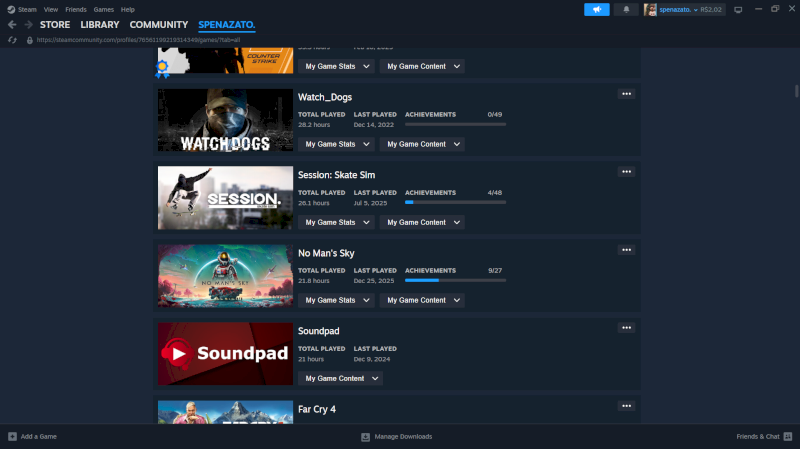The width and height of the screenshot is (800, 449).
Task: Switch to the LIBRARY tab
Action: (99, 24)
